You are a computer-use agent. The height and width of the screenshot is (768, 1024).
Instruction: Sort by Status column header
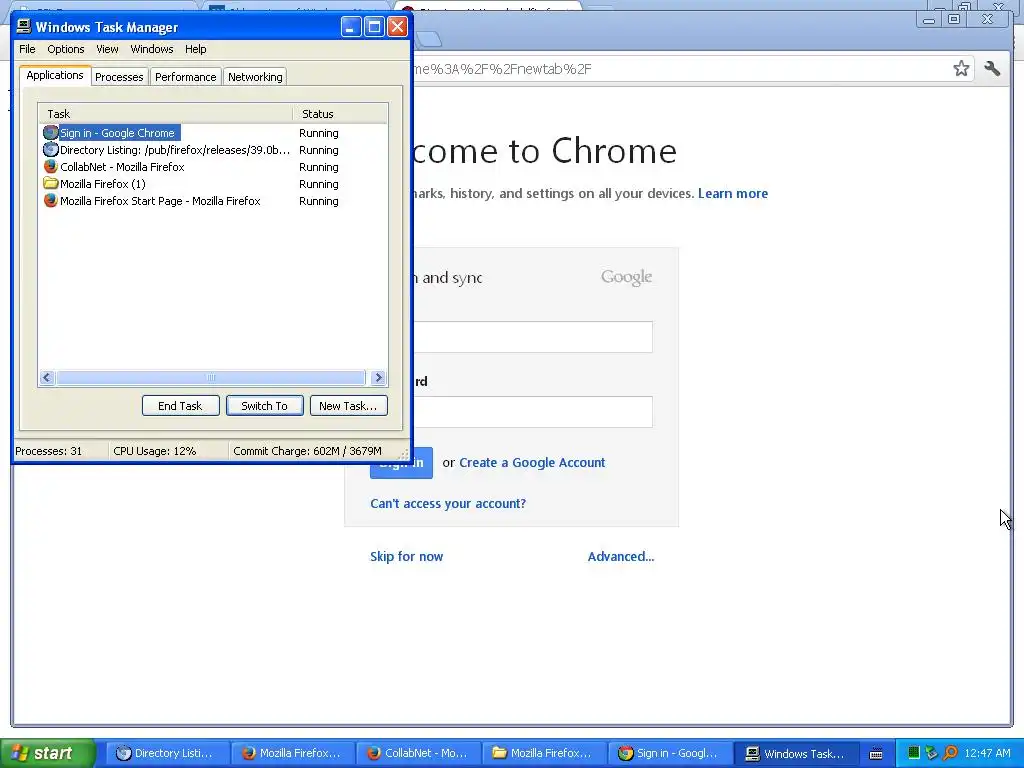tap(340, 114)
